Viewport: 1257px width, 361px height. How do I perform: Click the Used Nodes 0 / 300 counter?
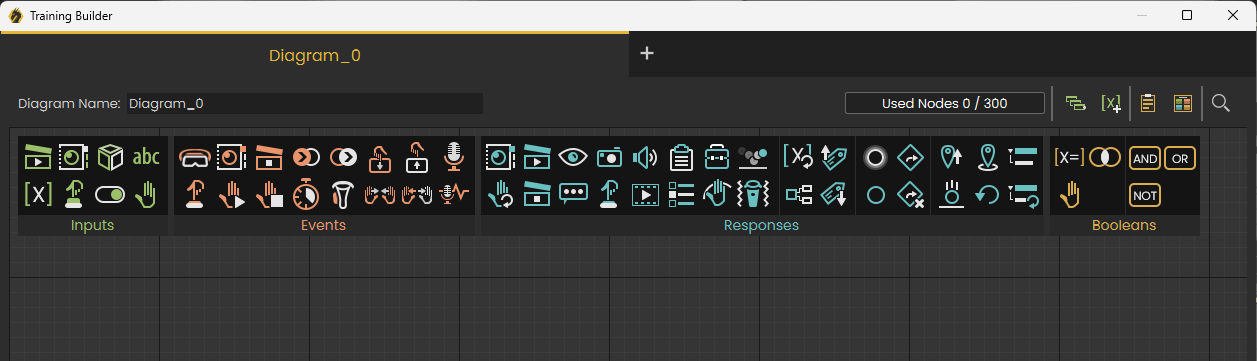945,103
